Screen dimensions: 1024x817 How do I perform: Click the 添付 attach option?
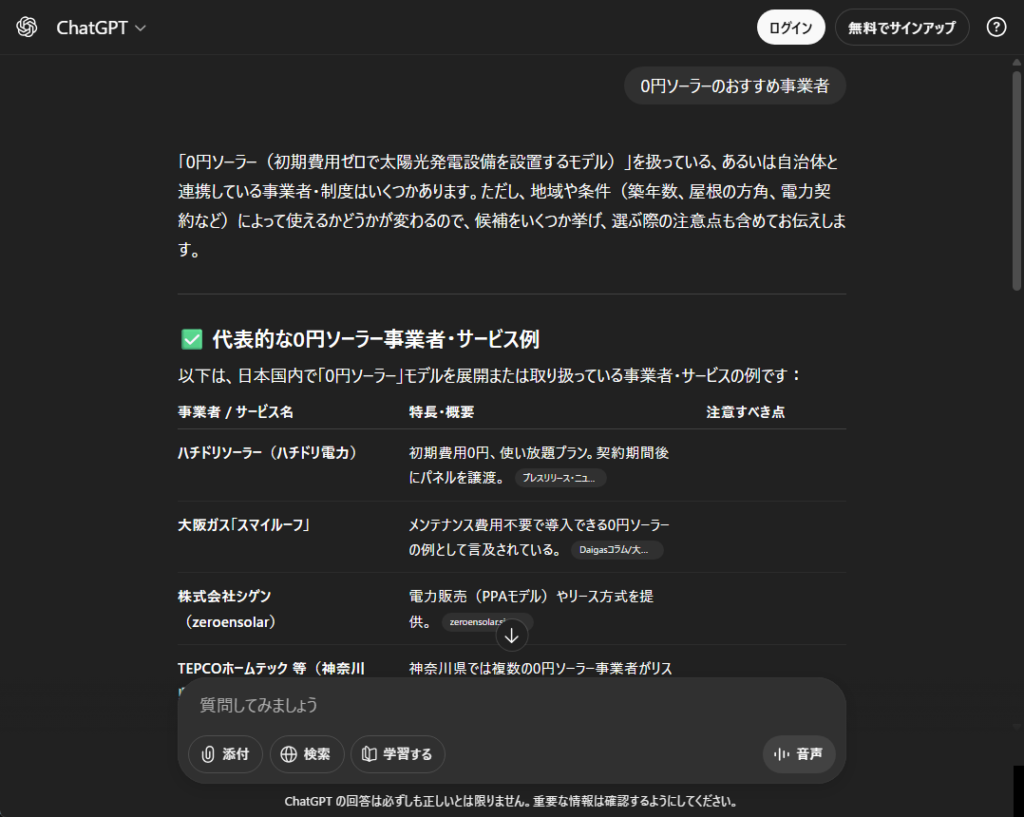pyautogui.click(x=225, y=754)
